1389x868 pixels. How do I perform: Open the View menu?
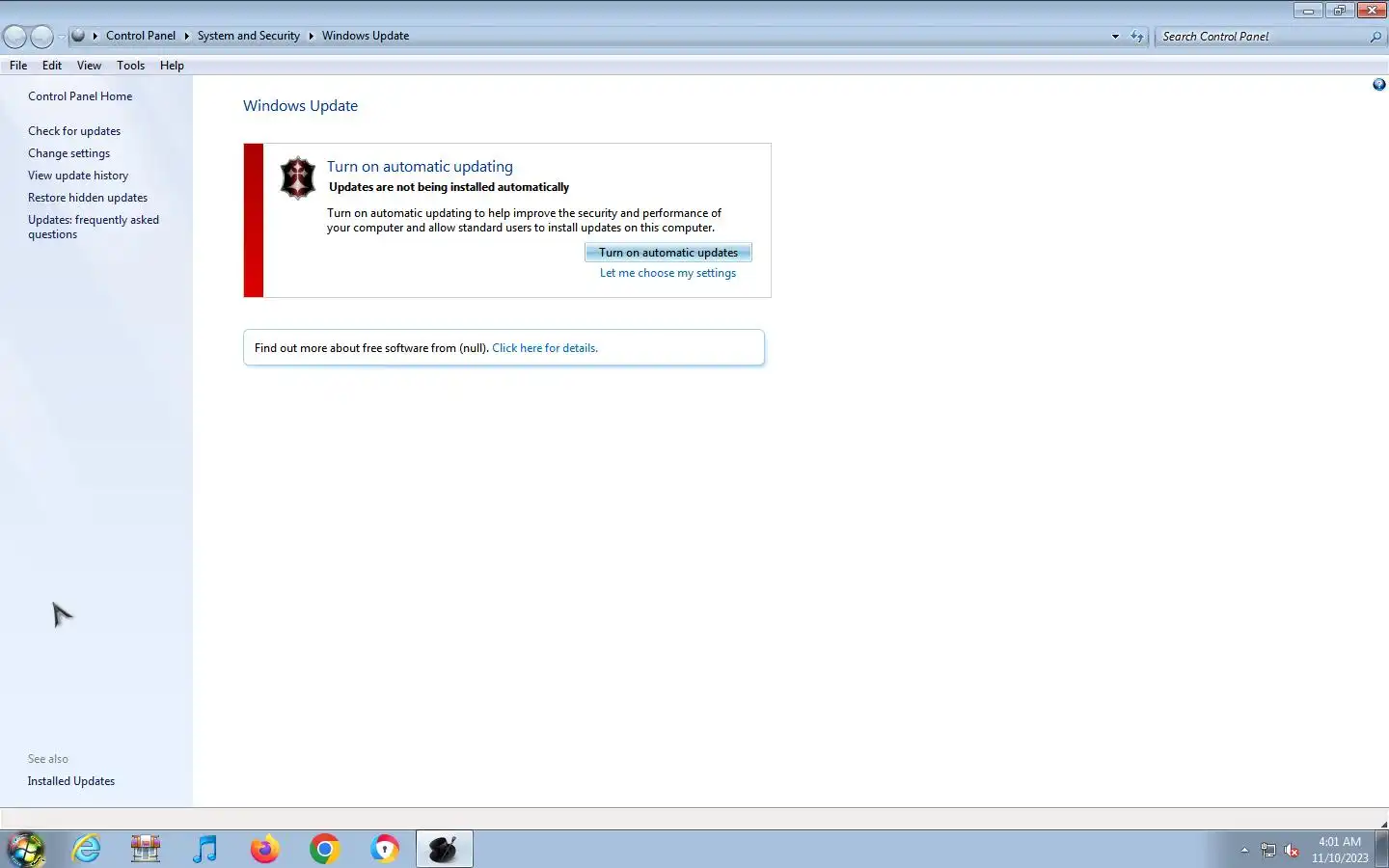[x=89, y=66]
